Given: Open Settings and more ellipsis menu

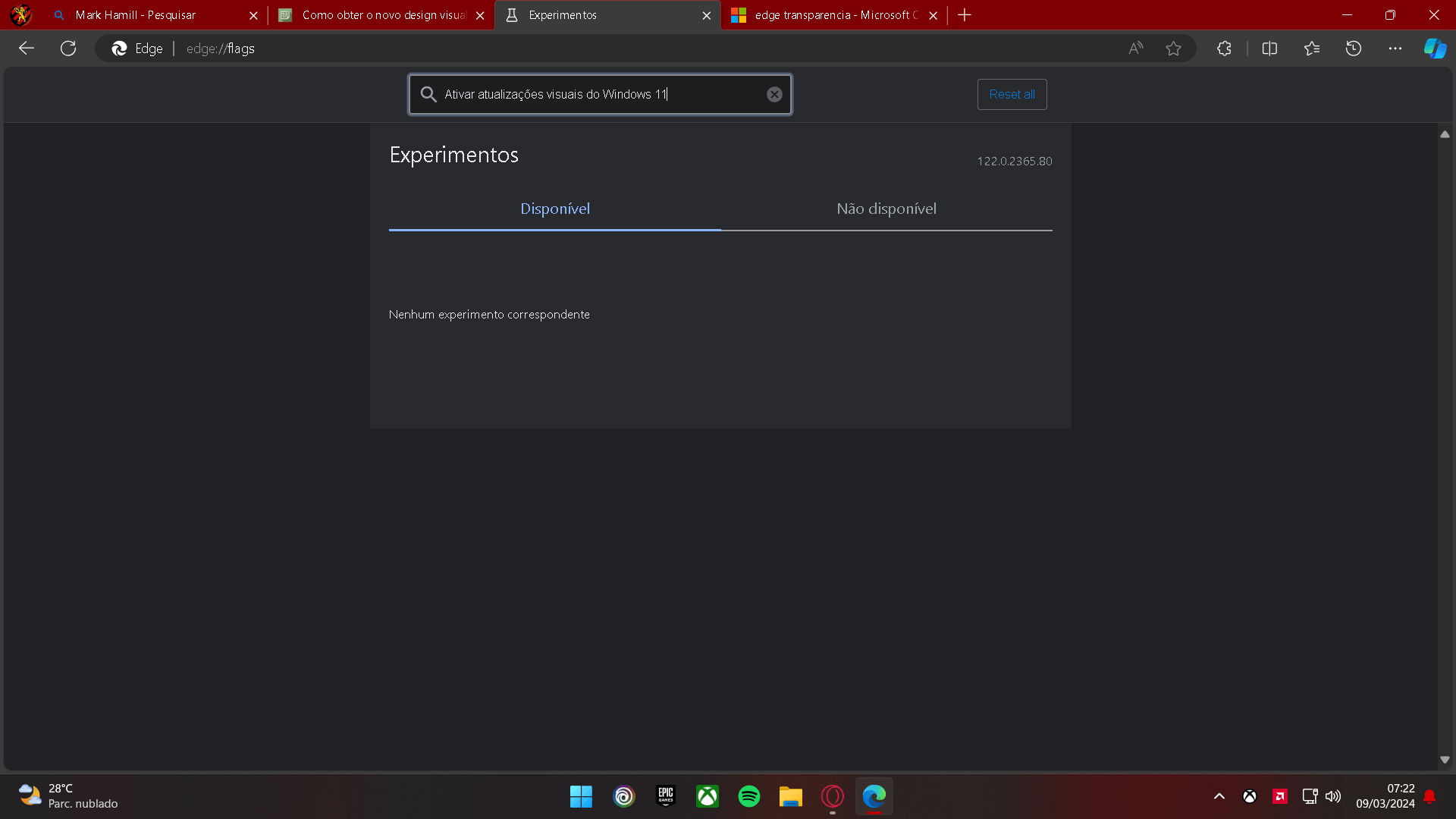Looking at the screenshot, I should (x=1395, y=49).
